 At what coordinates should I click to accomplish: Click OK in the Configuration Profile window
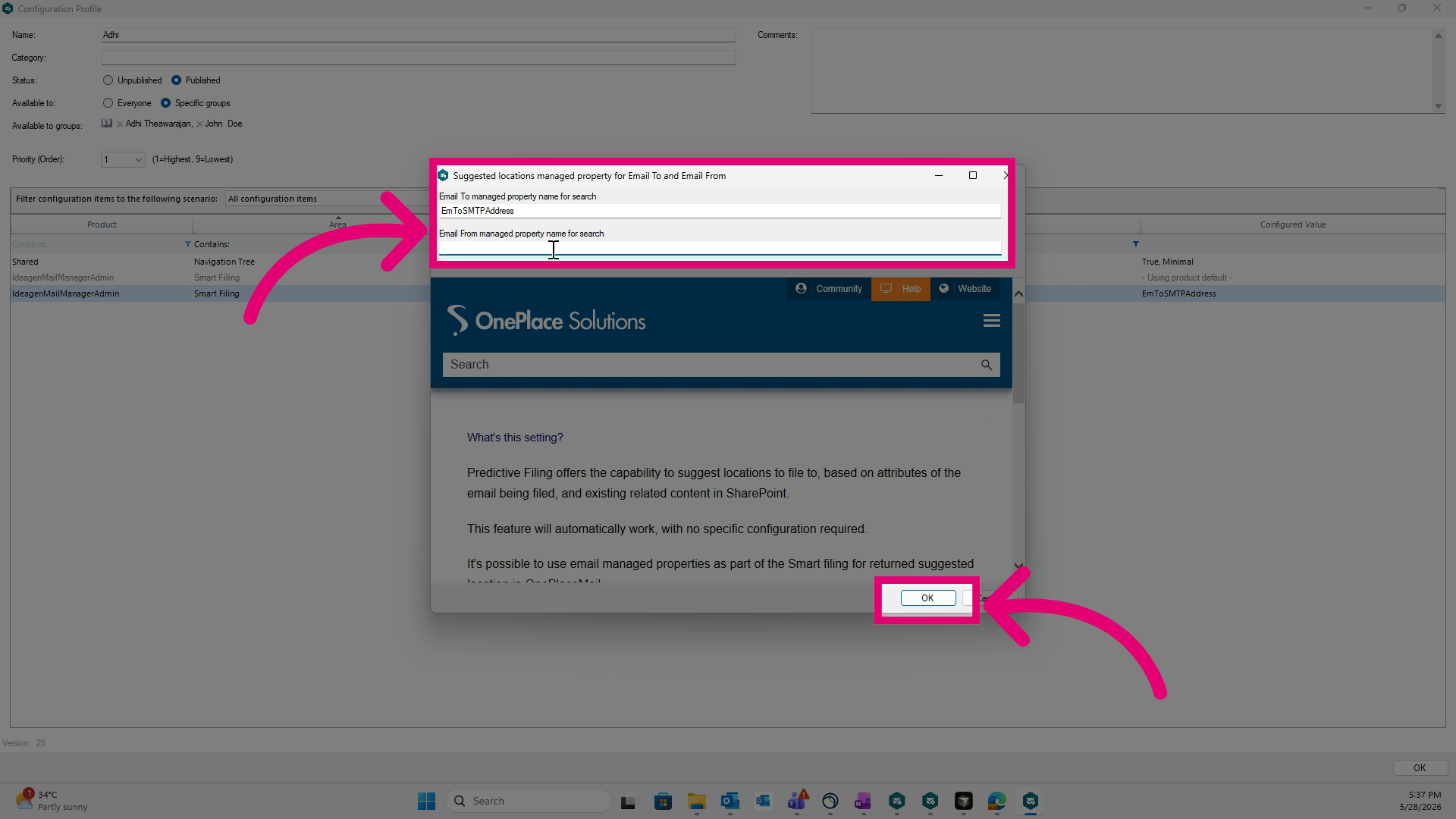pyautogui.click(x=1420, y=767)
